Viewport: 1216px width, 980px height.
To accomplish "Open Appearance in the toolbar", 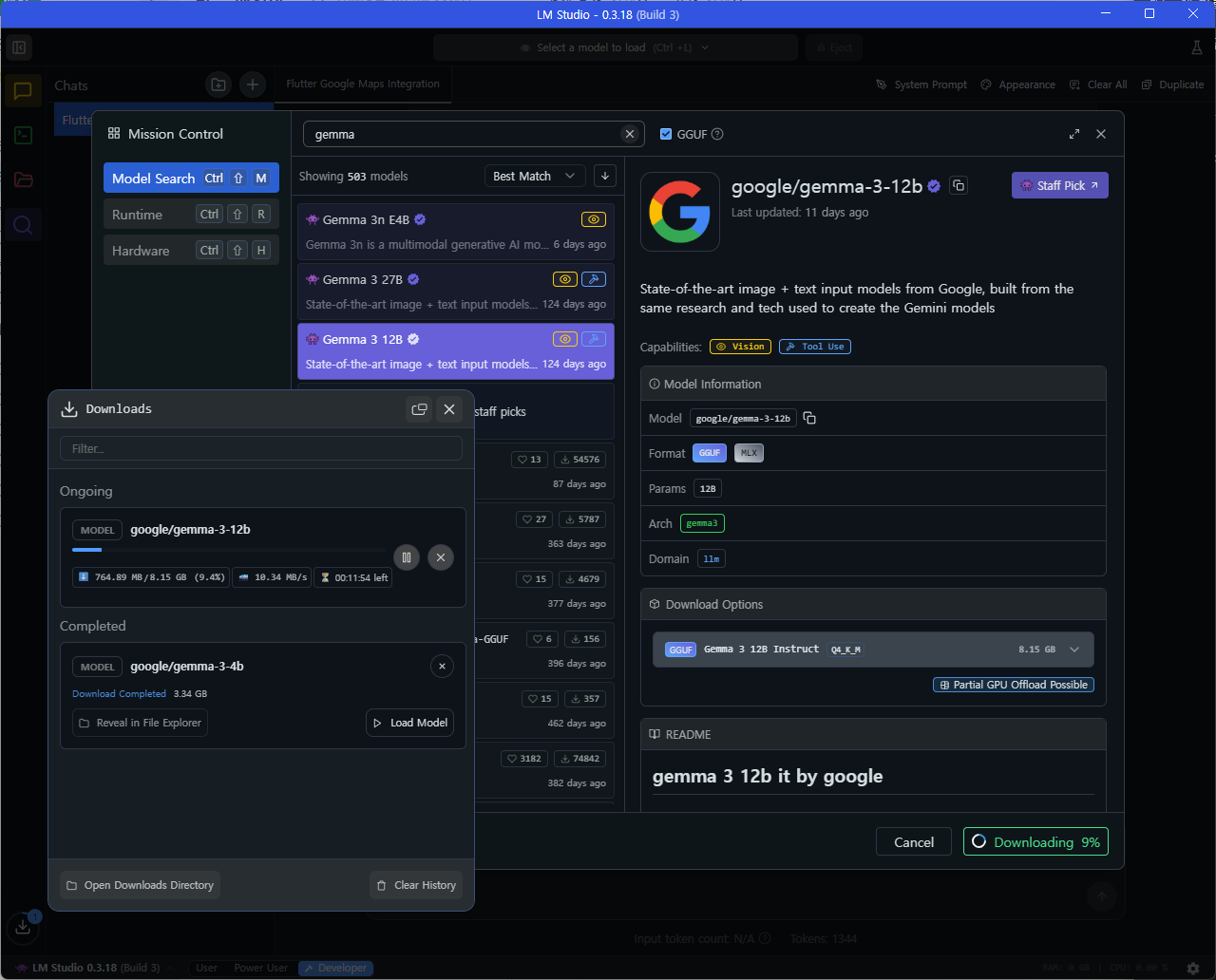I will (x=1017, y=85).
